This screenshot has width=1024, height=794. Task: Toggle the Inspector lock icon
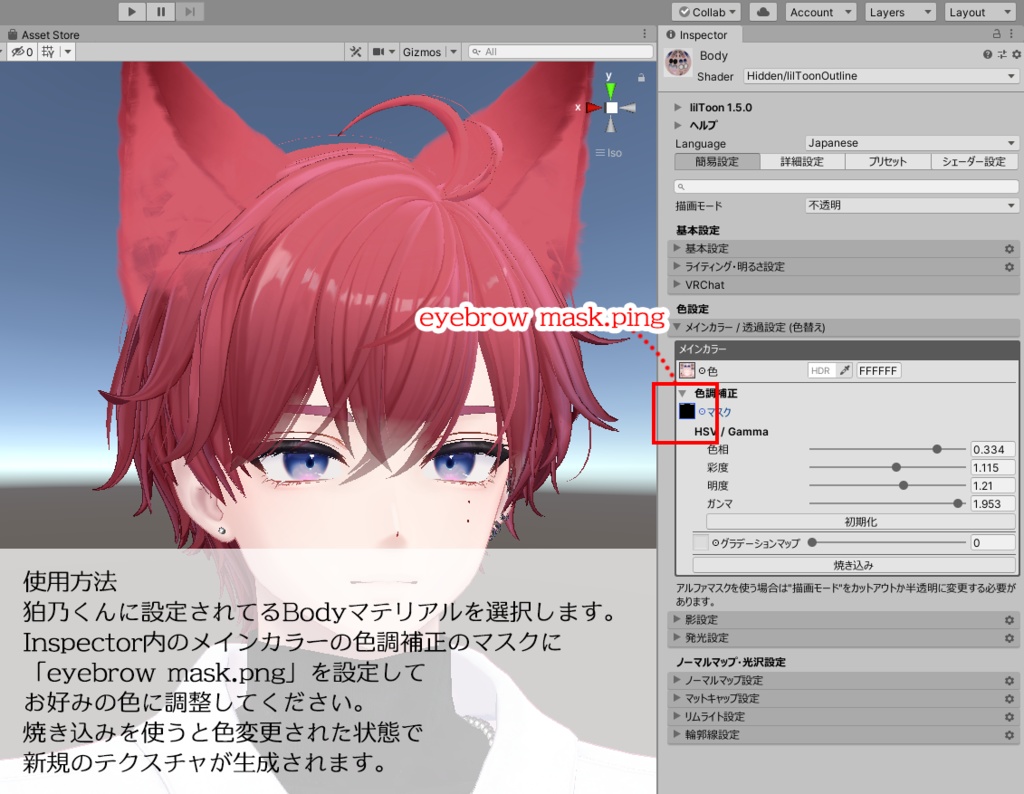coord(997,34)
